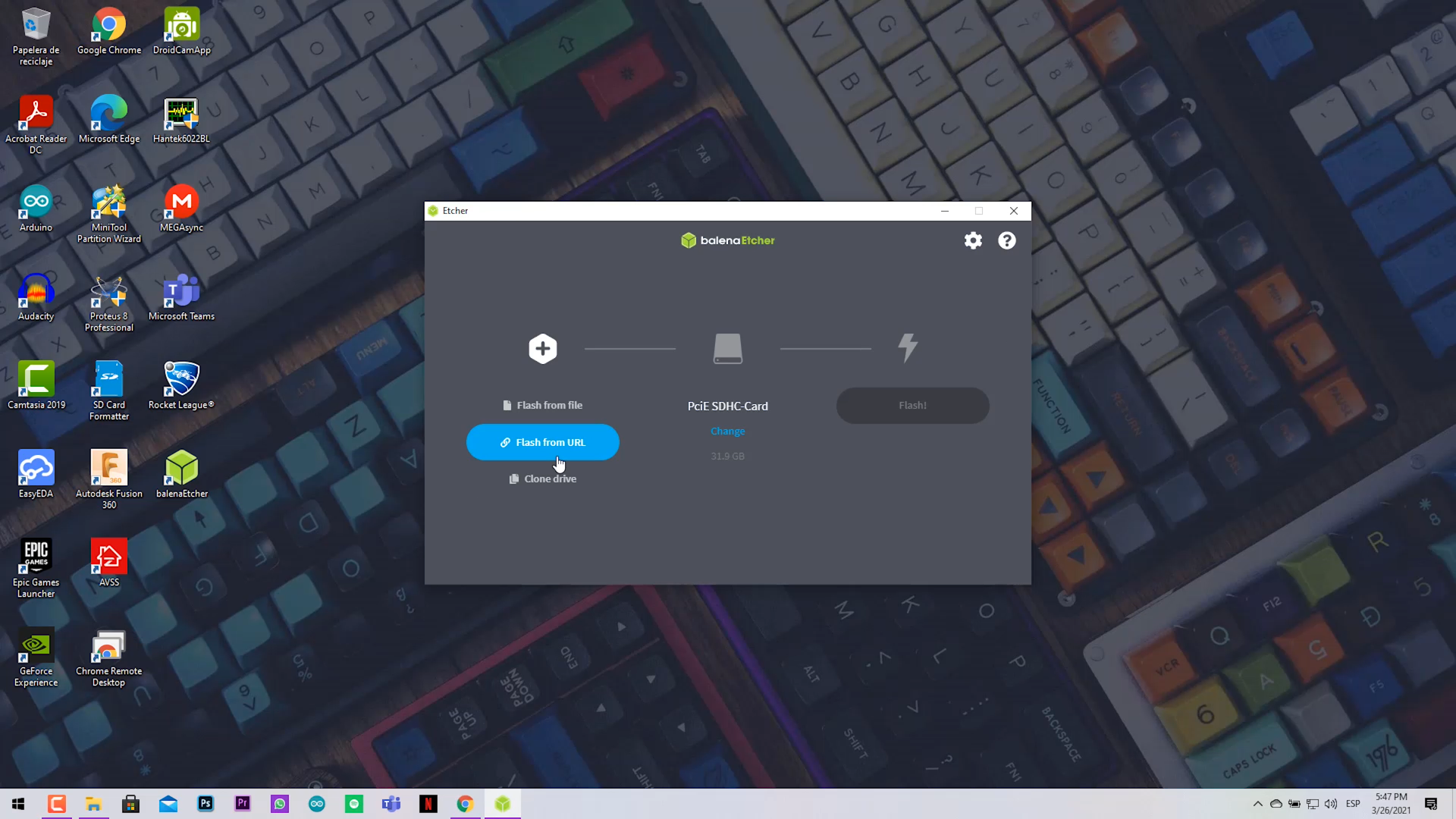Select Hantek6022BL desktop shortcut
The height and width of the screenshot is (819, 1456).
(x=182, y=121)
